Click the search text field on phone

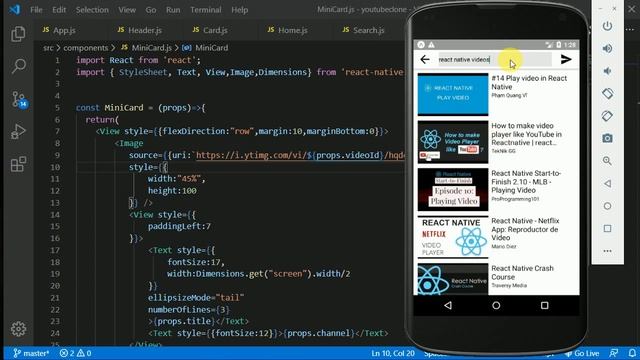(x=495, y=60)
